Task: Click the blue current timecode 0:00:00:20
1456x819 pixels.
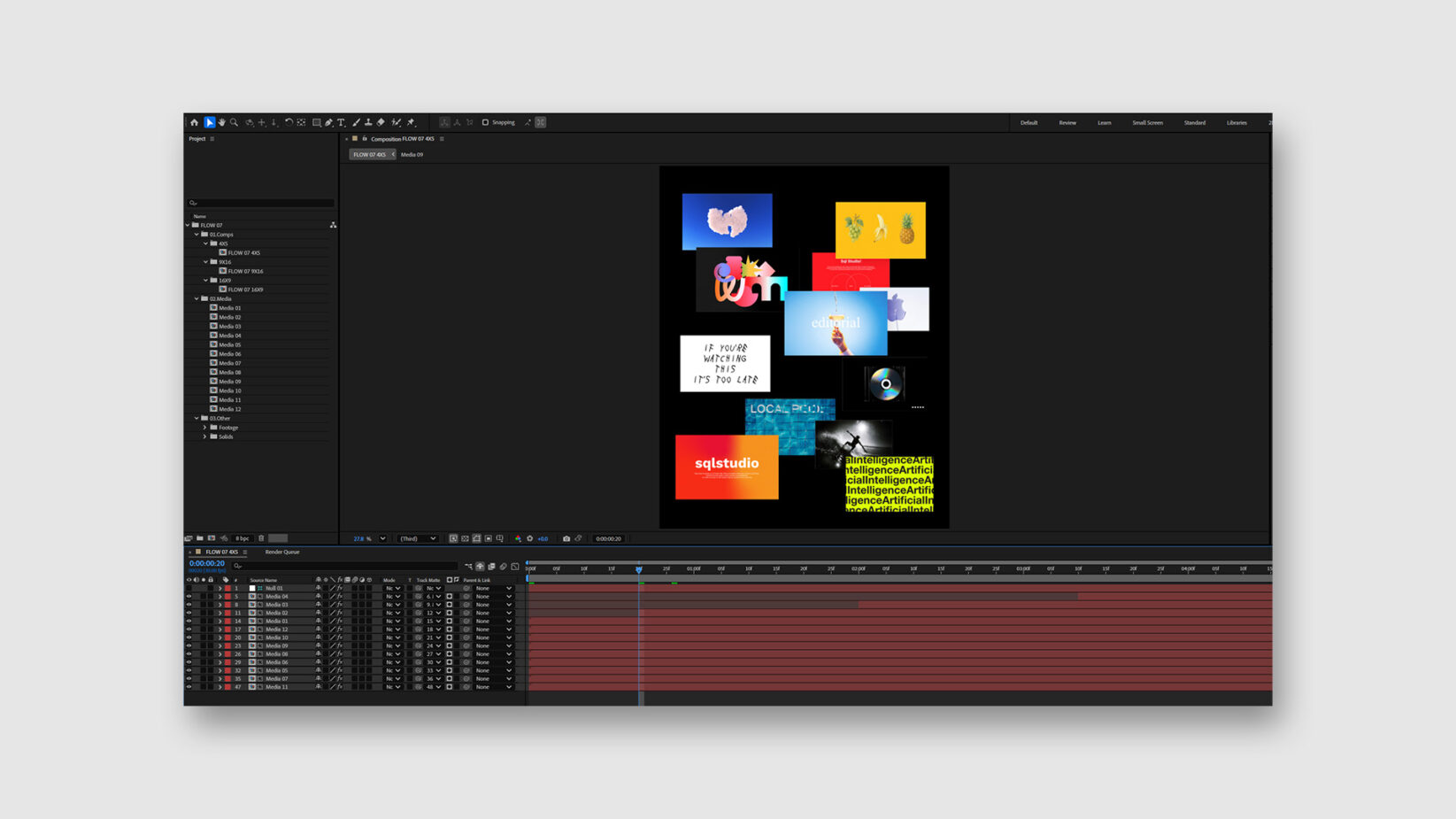Action: [x=207, y=564]
